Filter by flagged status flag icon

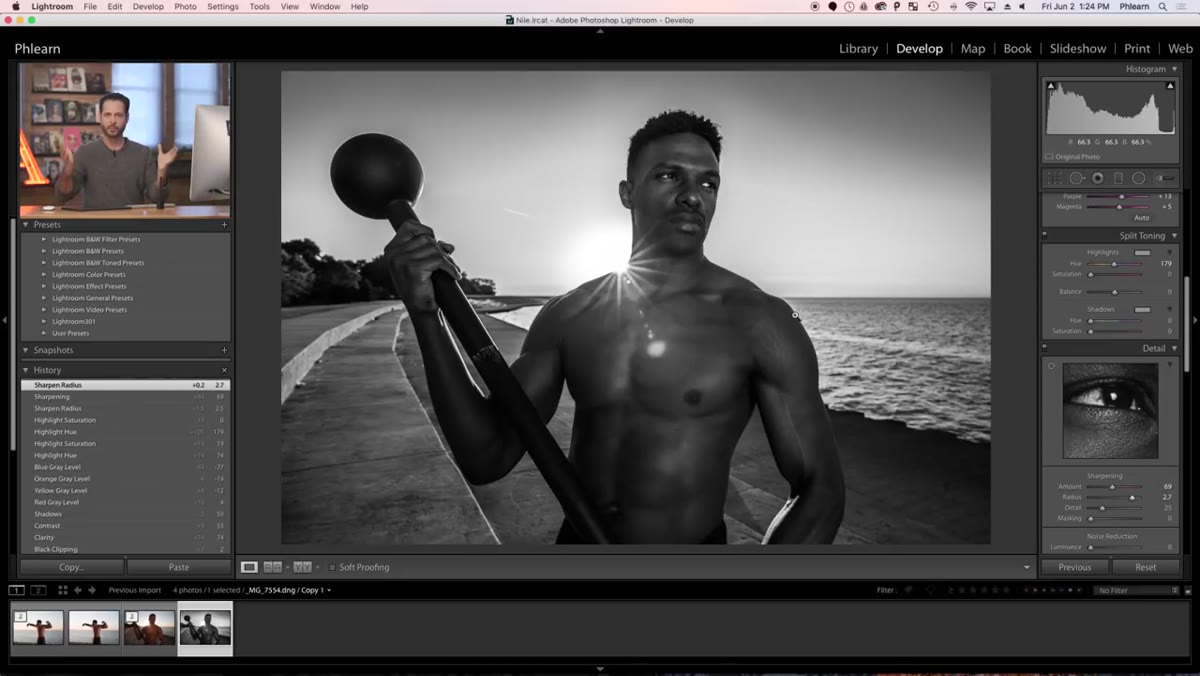tap(909, 590)
